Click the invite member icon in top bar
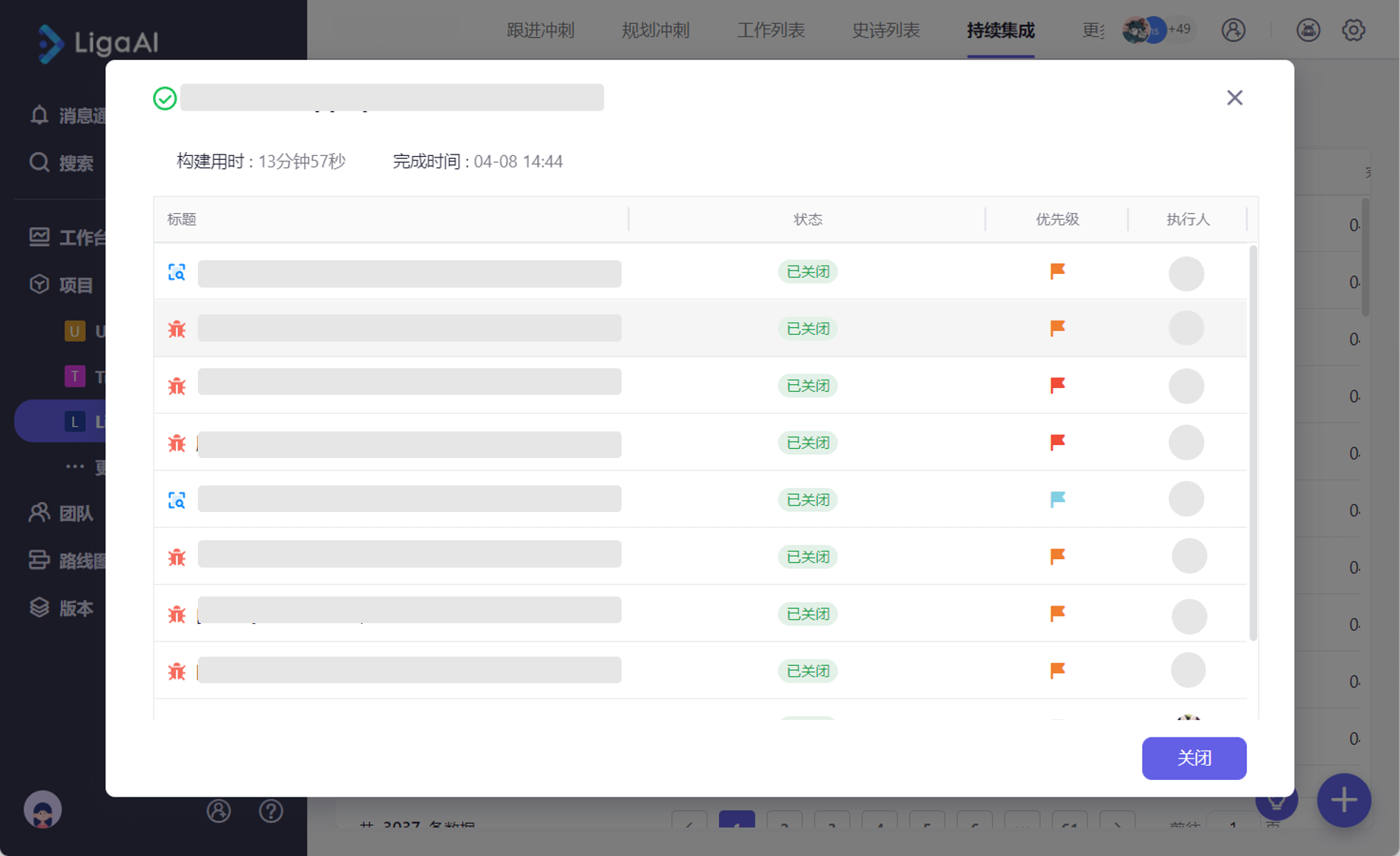The width and height of the screenshot is (1400, 856). coord(1233,30)
